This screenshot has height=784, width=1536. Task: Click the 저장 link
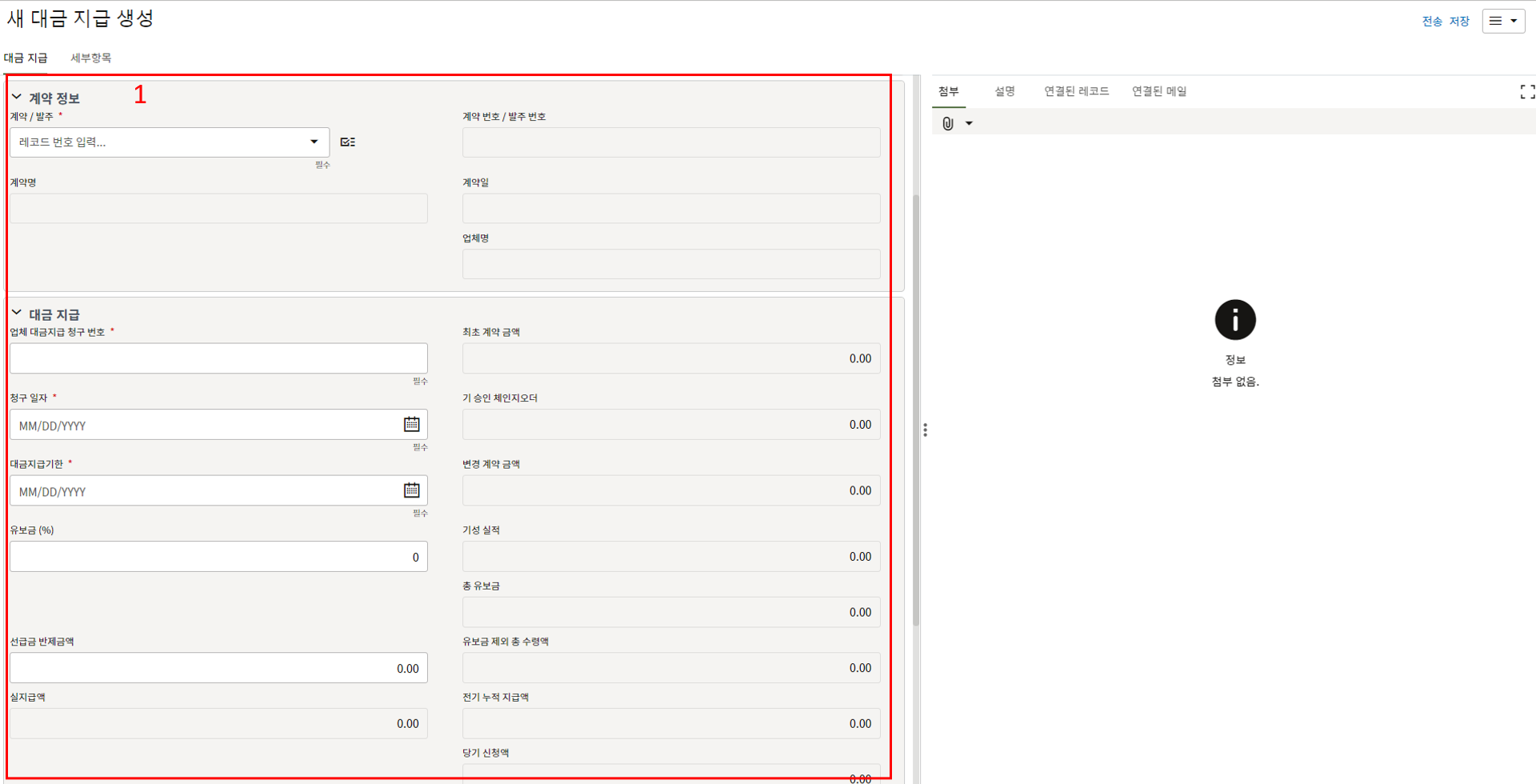(1459, 22)
